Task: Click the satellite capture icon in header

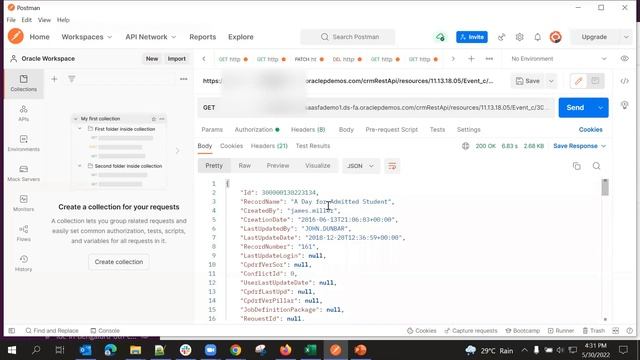Action: click(501, 37)
